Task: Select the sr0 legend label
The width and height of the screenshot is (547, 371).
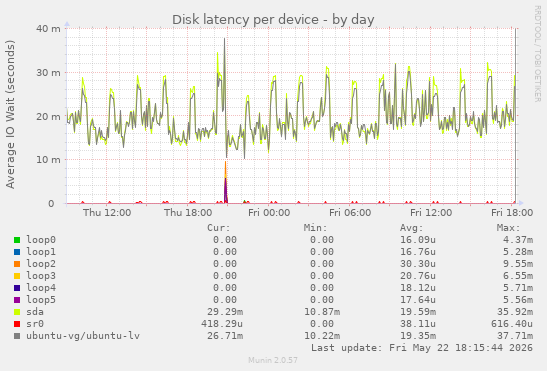Action: tap(35, 324)
